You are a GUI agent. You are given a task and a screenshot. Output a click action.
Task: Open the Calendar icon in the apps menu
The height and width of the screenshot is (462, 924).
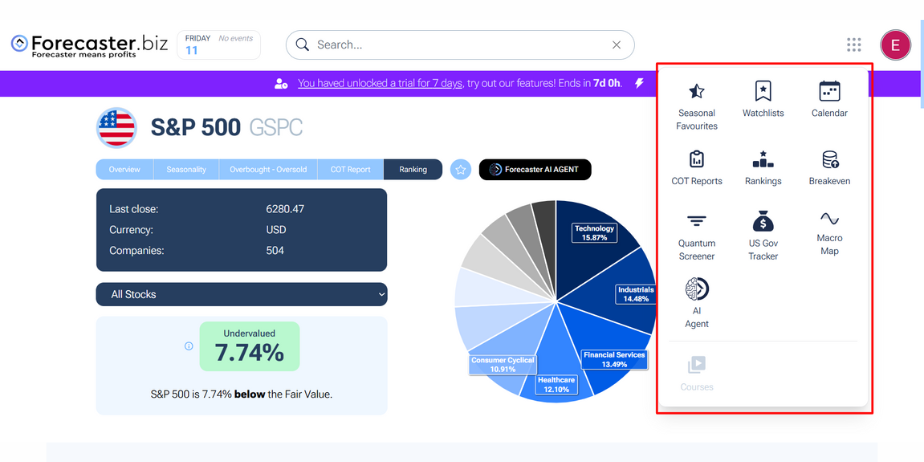pyautogui.click(x=830, y=91)
